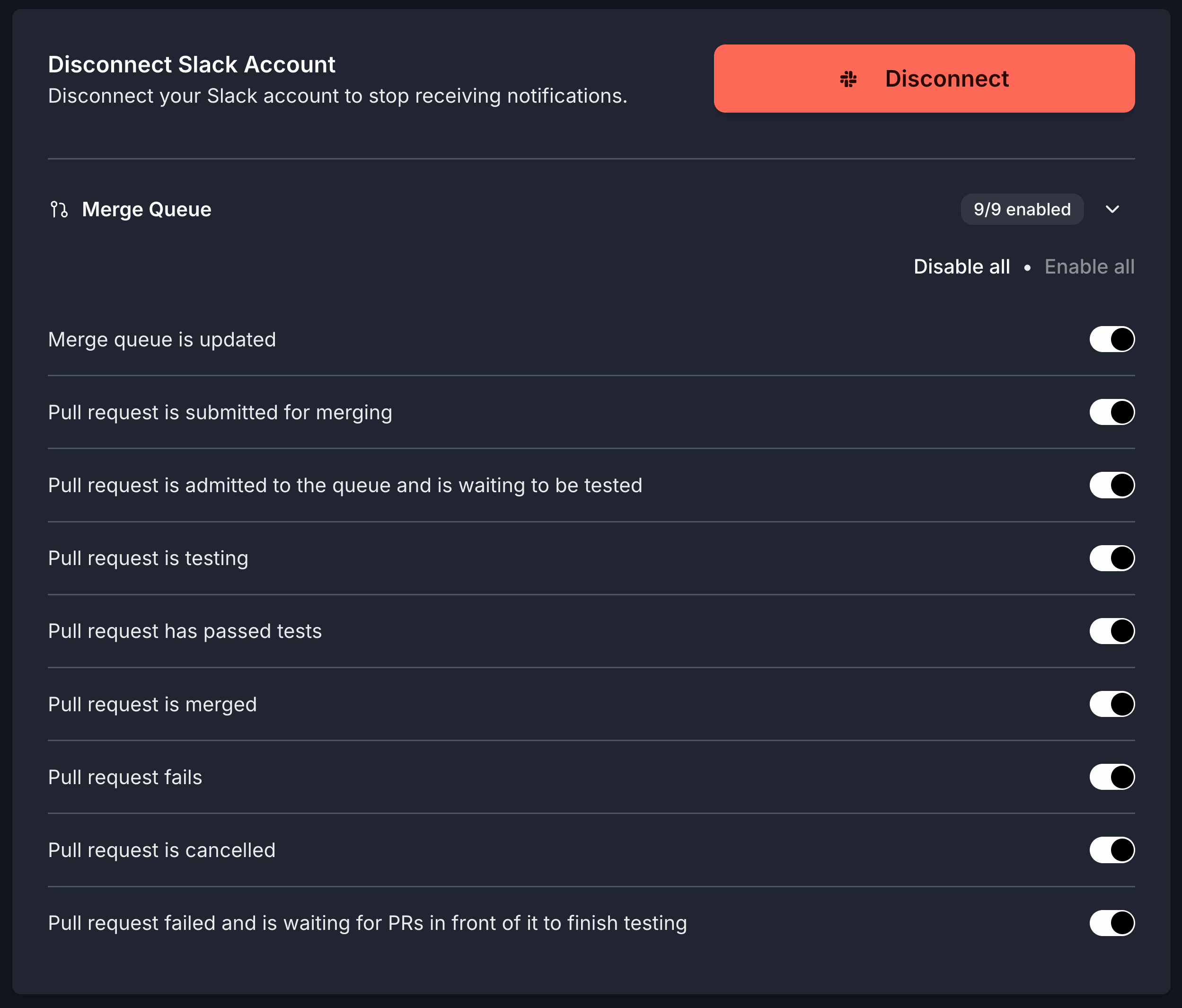Switch off the has passed tests notification

(x=1111, y=631)
